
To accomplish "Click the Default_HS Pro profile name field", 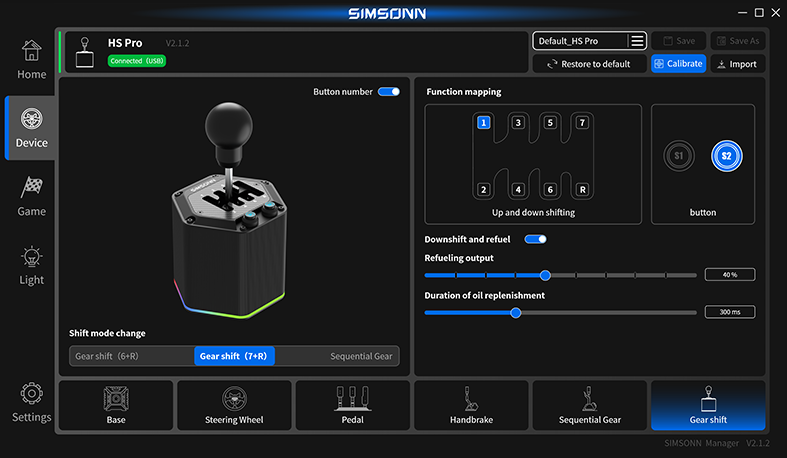I will [x=580, y=41].
